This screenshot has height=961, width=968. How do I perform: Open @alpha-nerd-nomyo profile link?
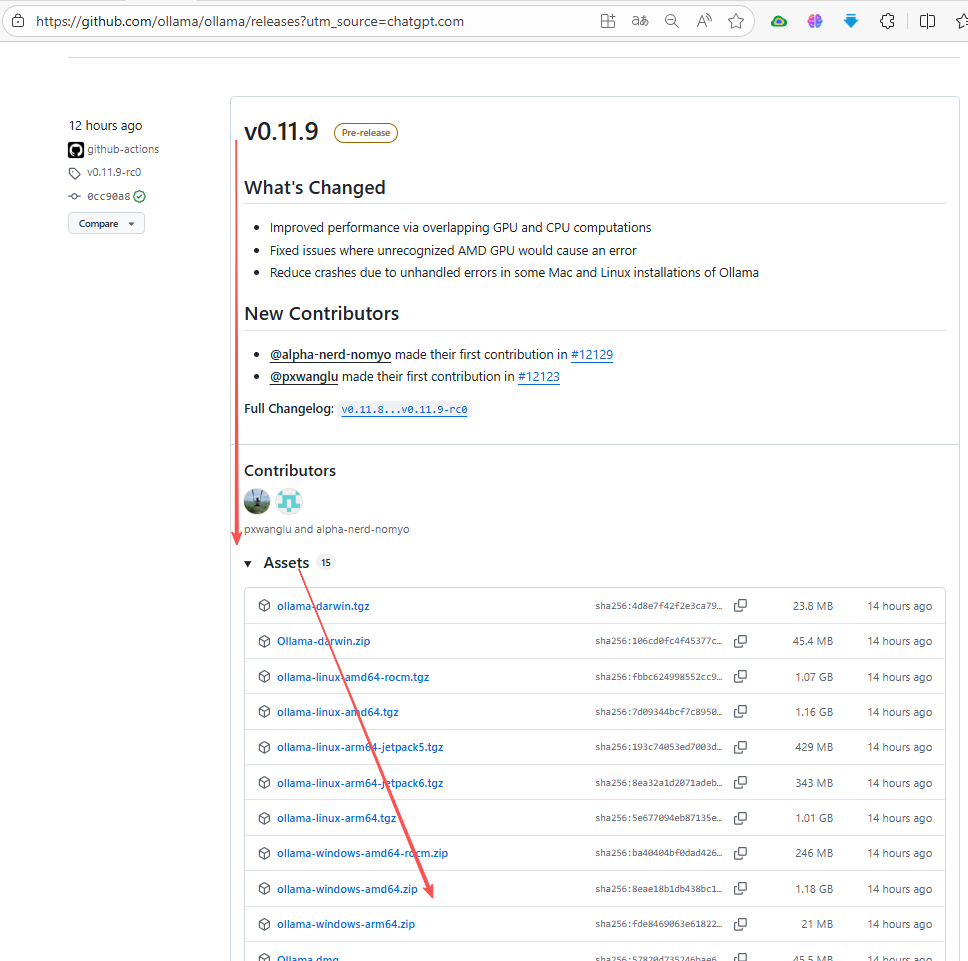(330, 354)
